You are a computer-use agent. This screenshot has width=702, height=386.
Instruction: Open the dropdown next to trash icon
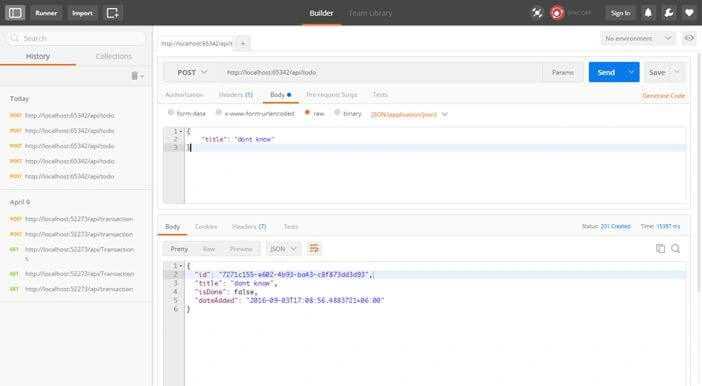point(142,76)
